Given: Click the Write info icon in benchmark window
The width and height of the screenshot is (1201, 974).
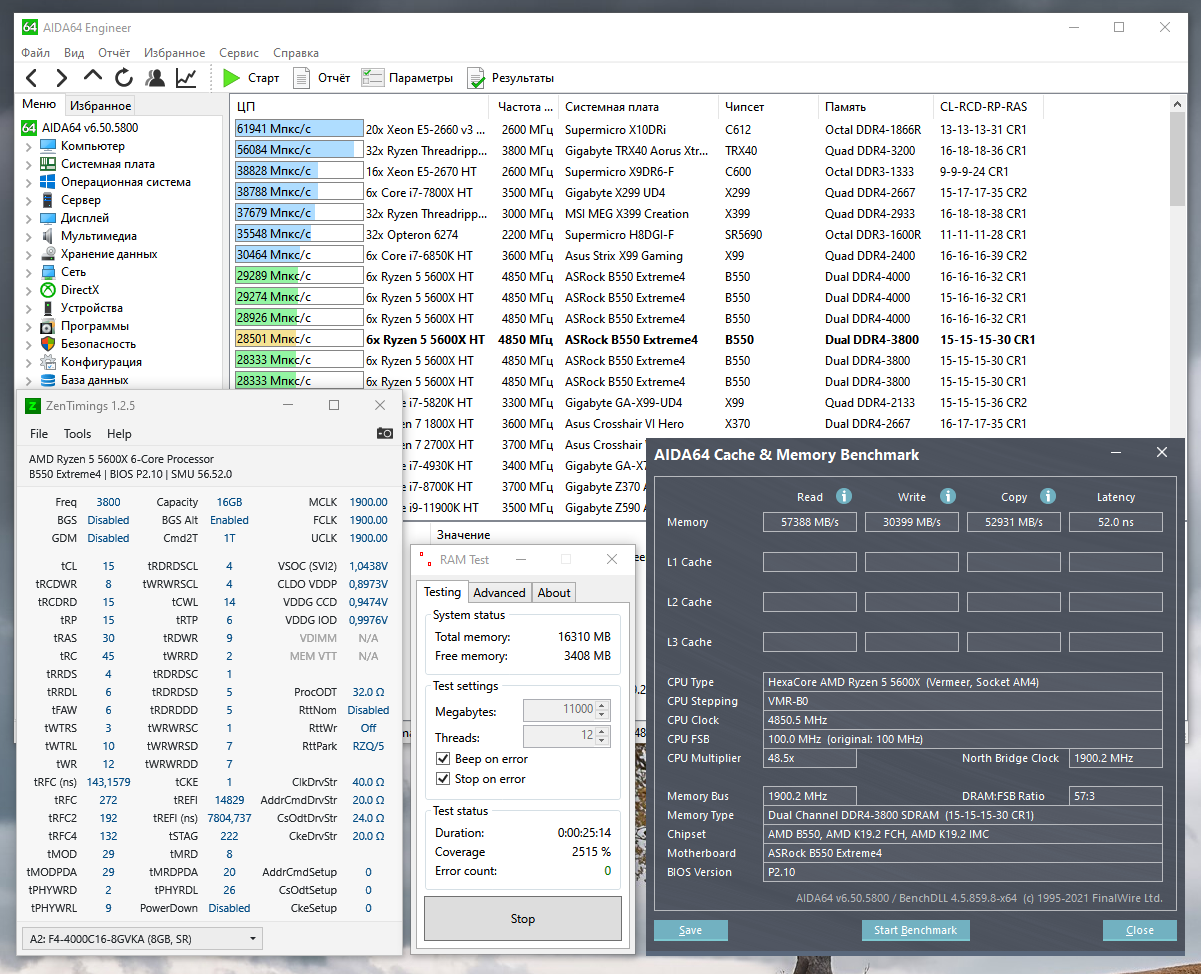Looking at the screenshot, I should (948, 496).
